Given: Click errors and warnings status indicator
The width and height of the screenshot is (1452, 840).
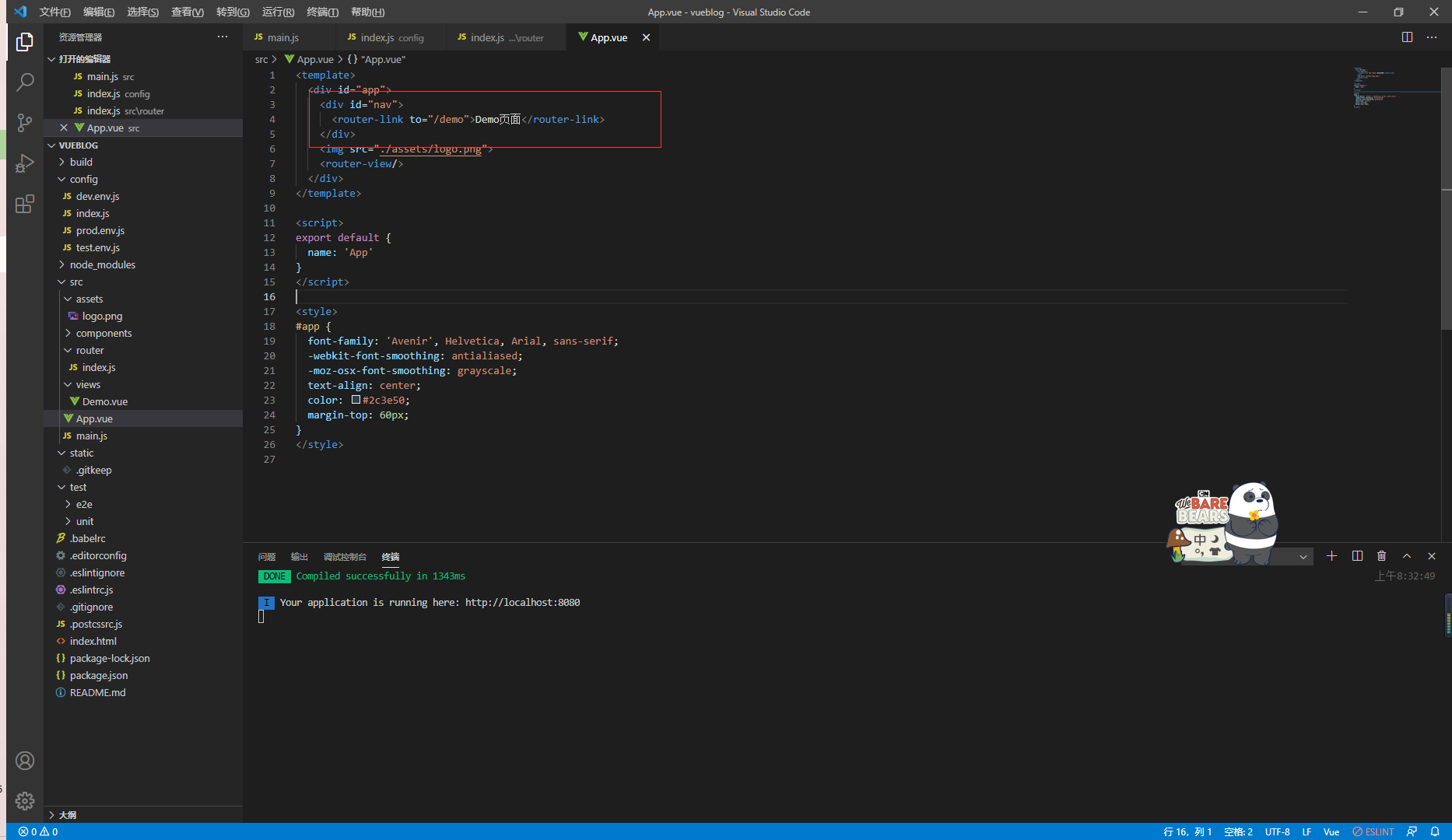Looking at the screenshot, I should (x=38, y=831).
